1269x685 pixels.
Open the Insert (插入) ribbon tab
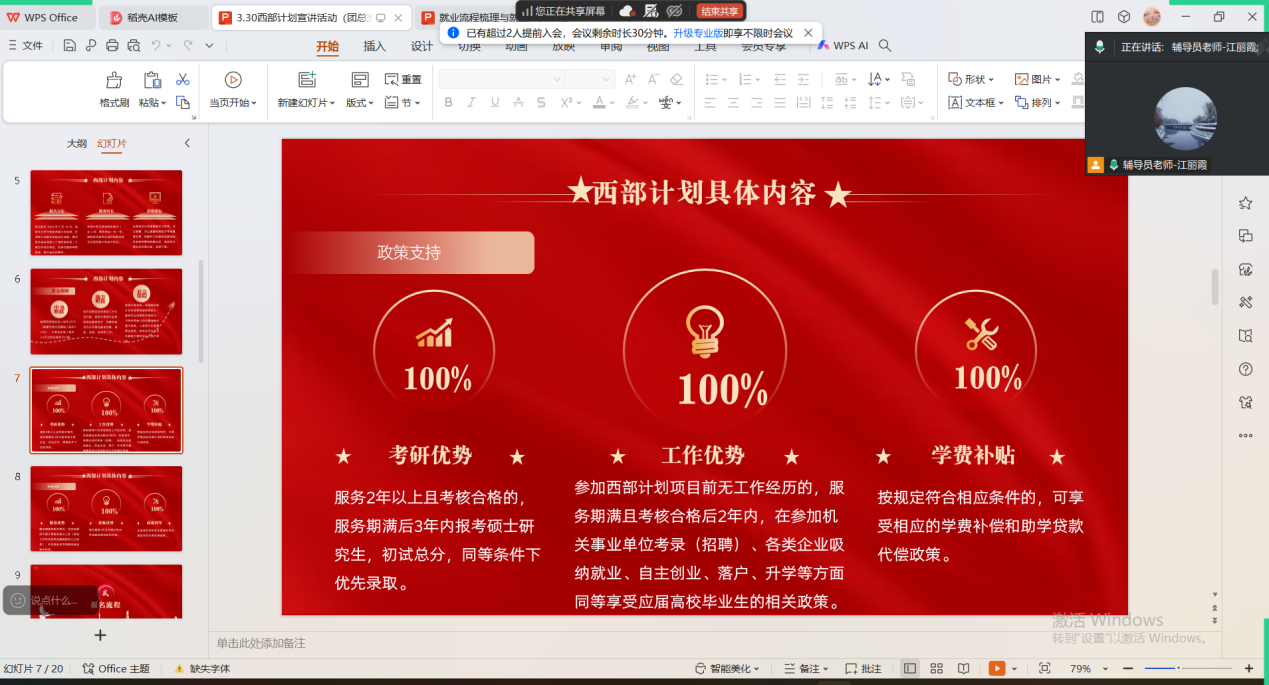click(x=374, y=46)
